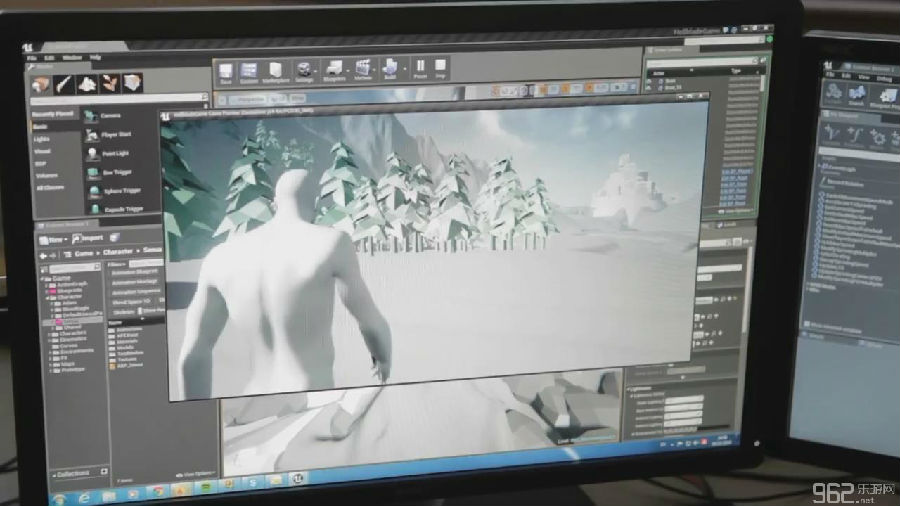Open the Content browser toolbar button

[249, 73]
